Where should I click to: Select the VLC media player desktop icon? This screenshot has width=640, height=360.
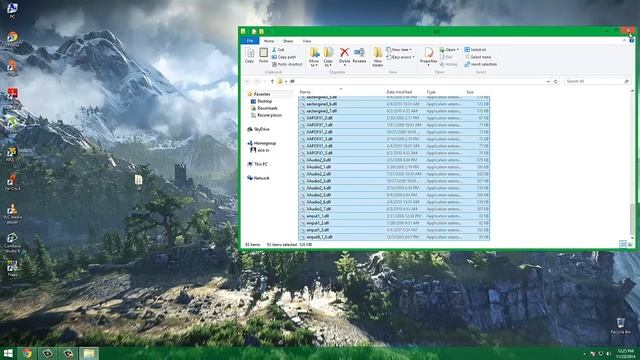tap(12, 214)
